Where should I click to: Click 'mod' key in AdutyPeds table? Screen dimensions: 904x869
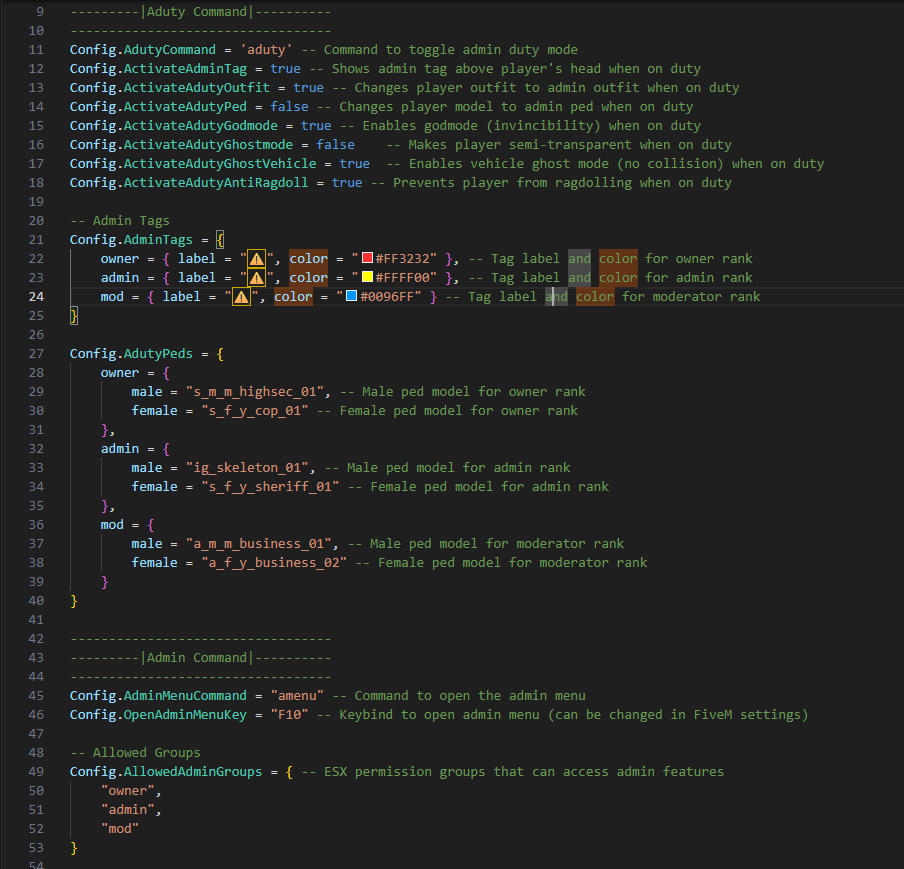tap(112, 525)
